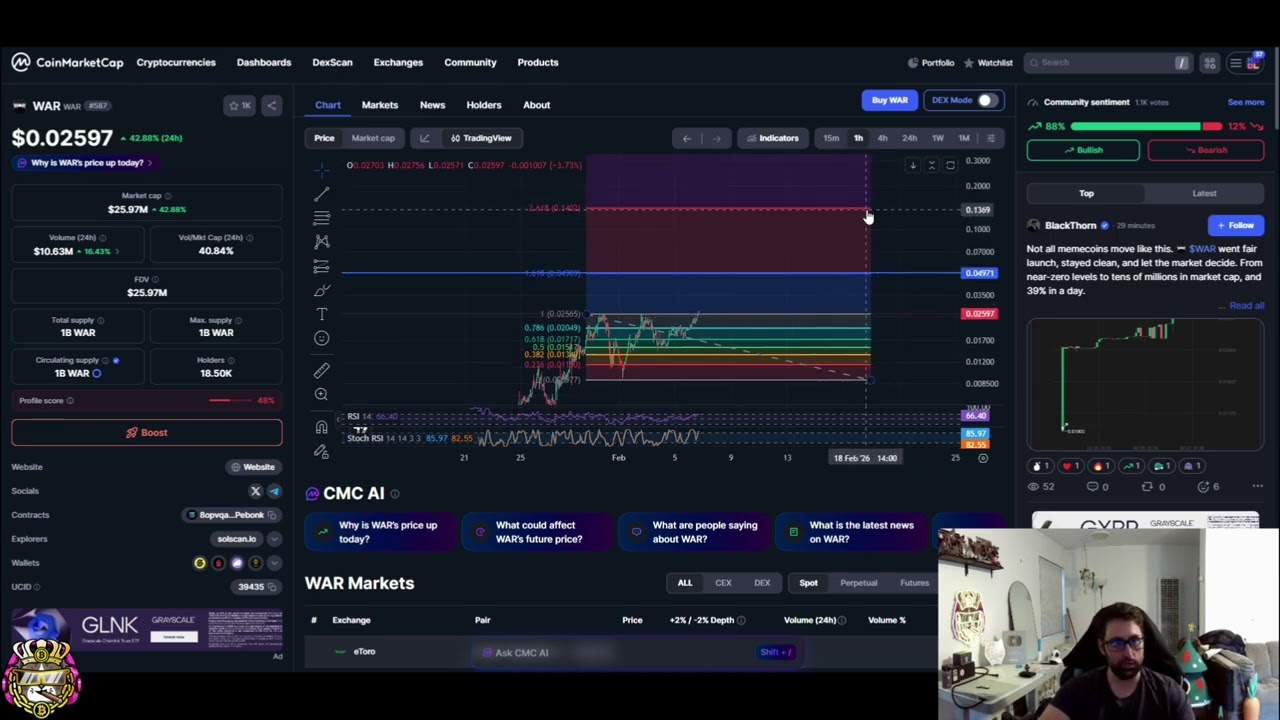Click the chart download arrow icon

coord(912,165)
